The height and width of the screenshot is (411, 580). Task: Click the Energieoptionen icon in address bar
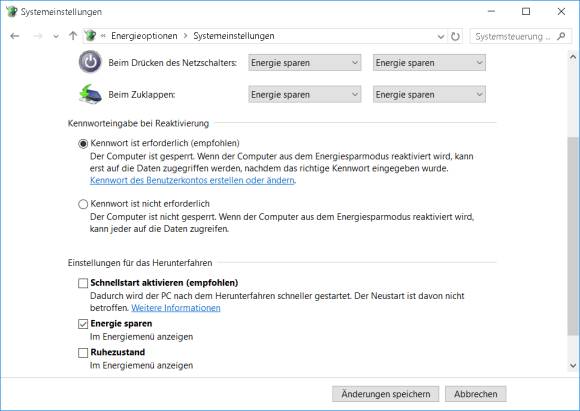(x=90, y=36)
